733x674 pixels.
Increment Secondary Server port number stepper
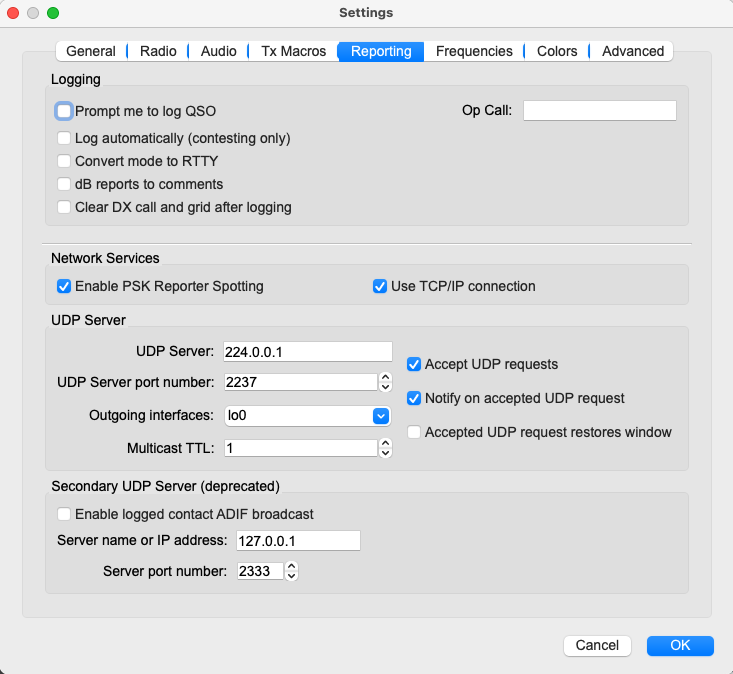291,567
